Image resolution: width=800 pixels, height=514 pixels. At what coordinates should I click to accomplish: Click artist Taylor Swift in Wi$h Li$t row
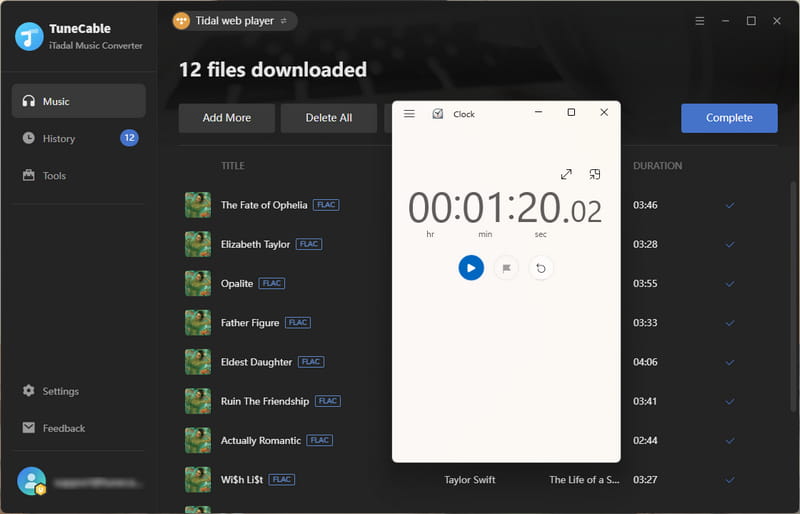pyautogui.click(x=469, y=480)
